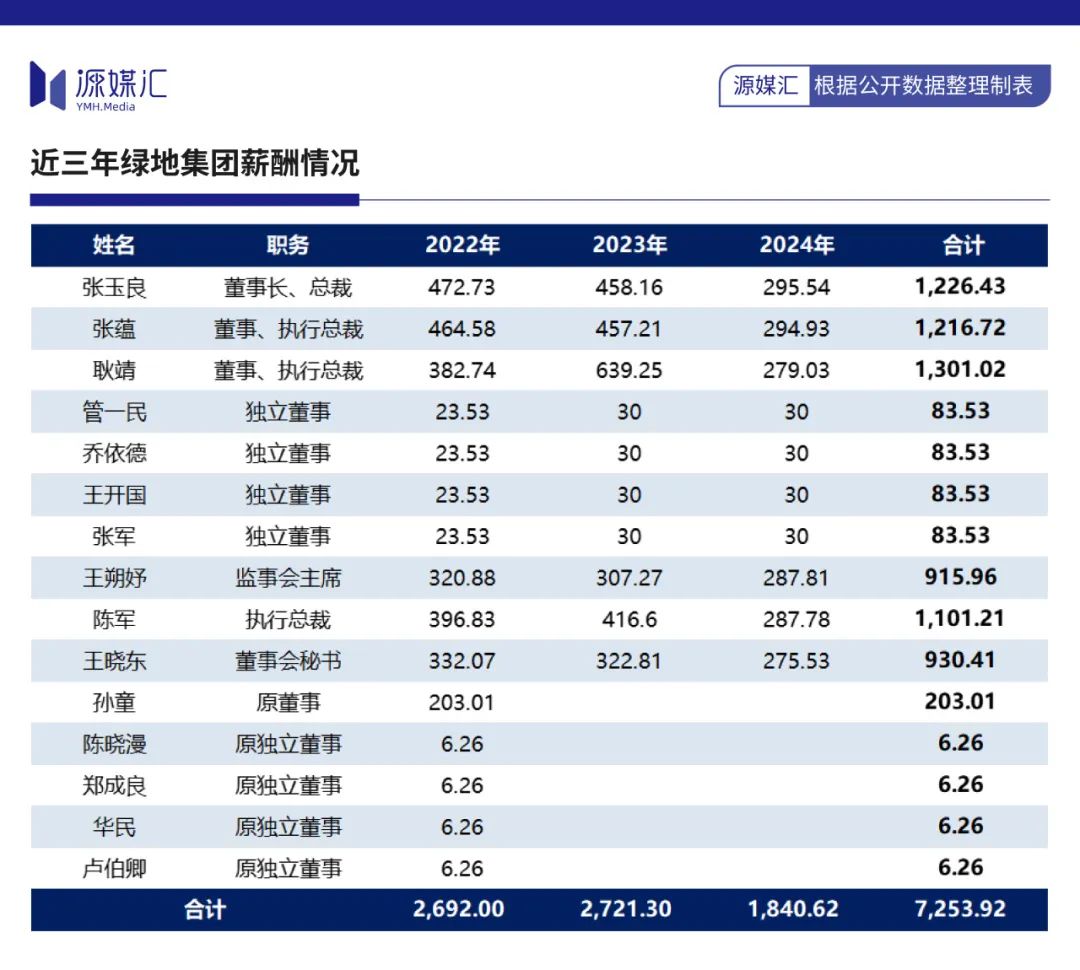
Task: Select the 2023年 column header
Action: click(x=630, y=245)
